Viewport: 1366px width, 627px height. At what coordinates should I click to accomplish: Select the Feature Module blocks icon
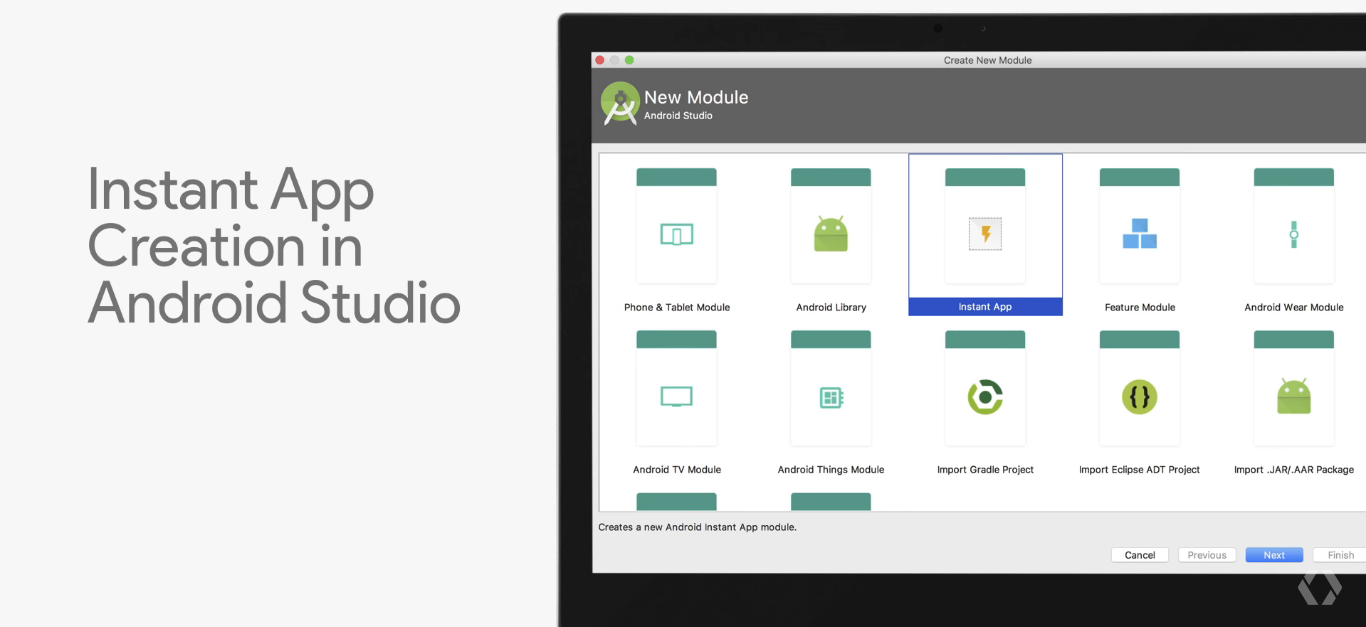point(1139,234)
